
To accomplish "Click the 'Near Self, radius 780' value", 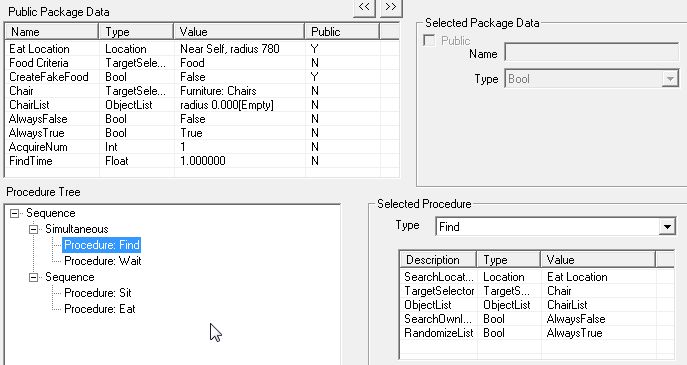I will coord(230,49).
